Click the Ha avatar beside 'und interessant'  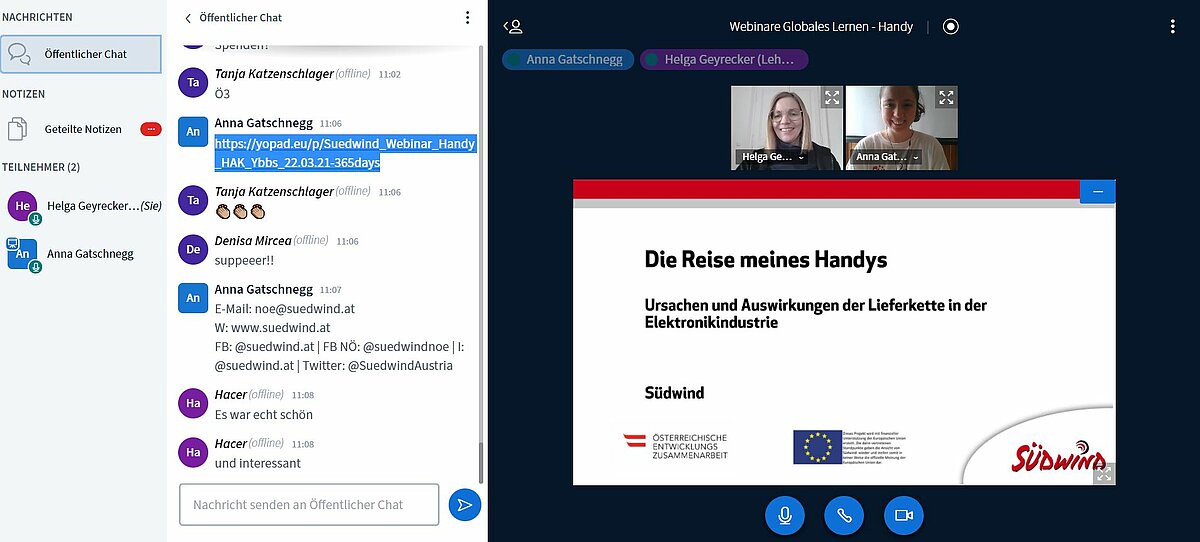[193, 452]
